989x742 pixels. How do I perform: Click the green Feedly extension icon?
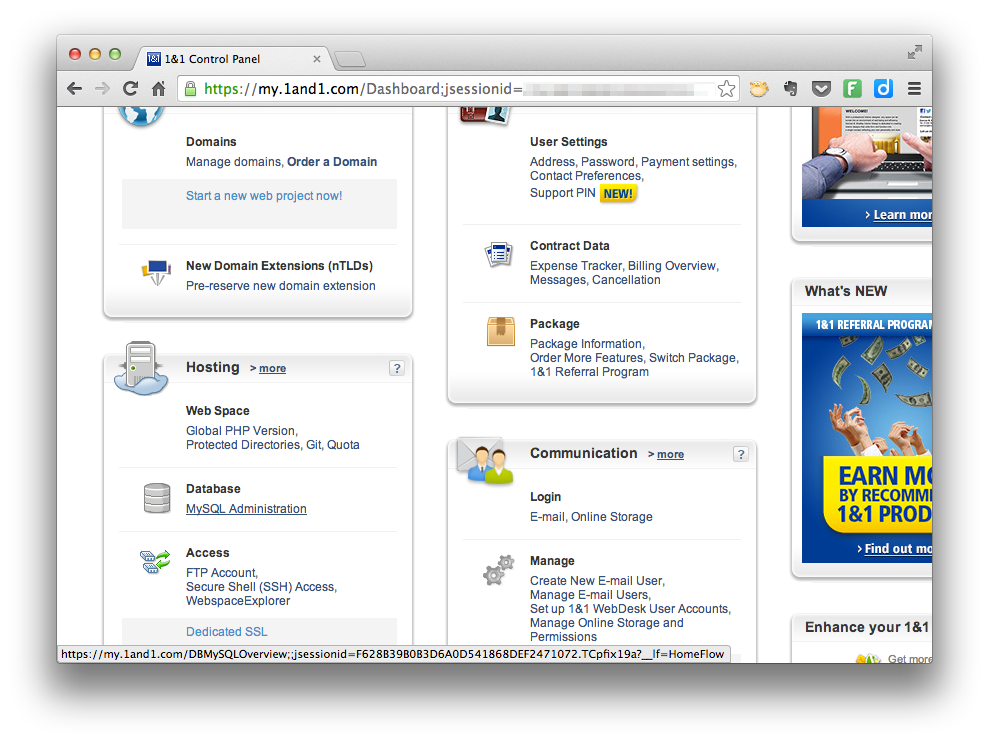pos(852,89)
